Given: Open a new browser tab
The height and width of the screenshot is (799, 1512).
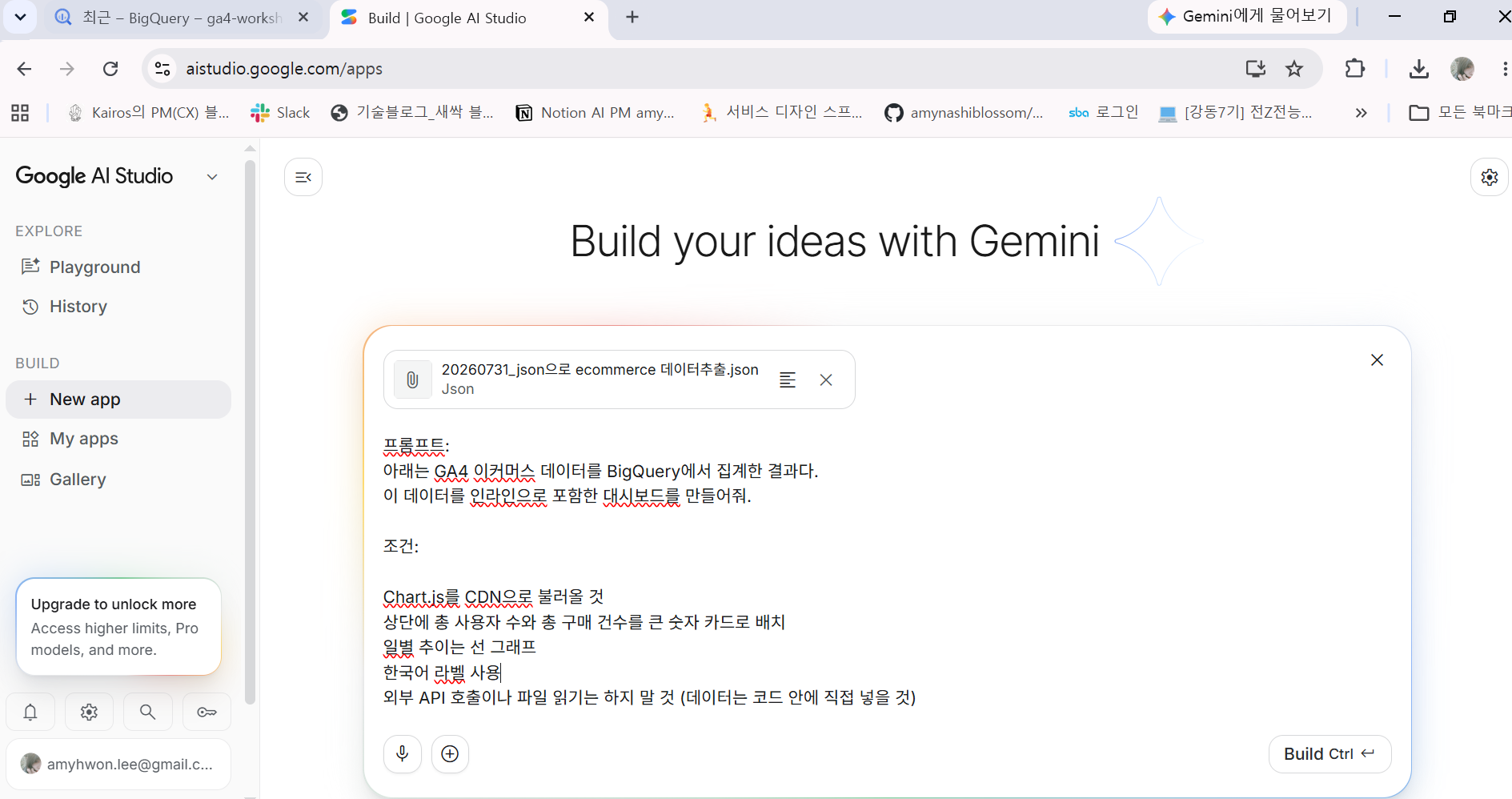Looking at the screenshot, I should [x=632, y=18].
